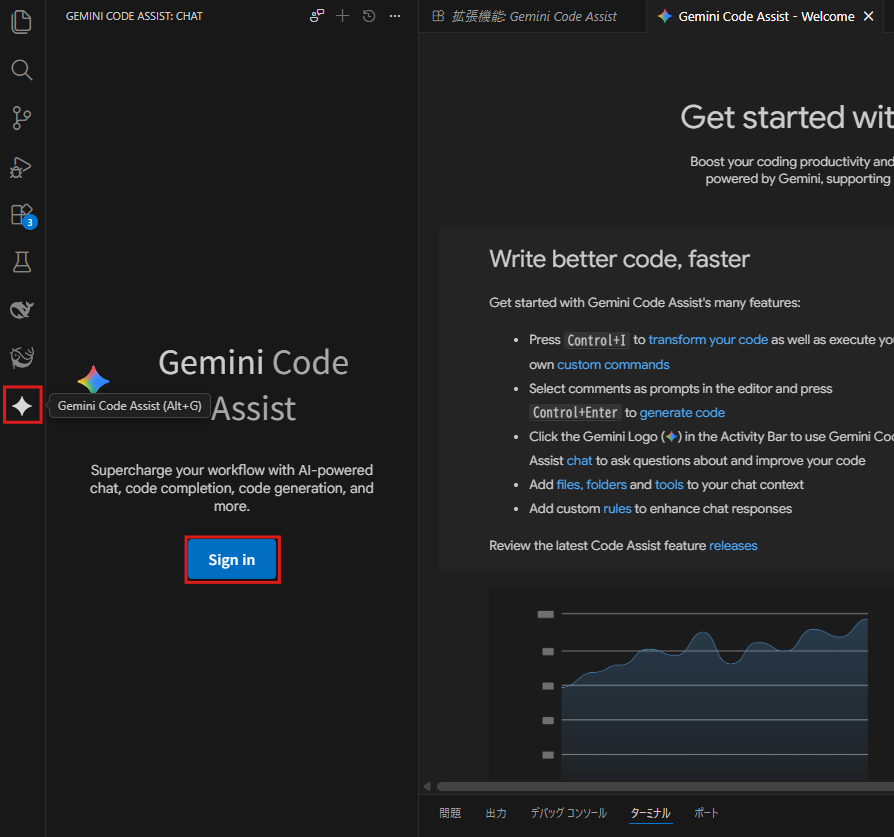This screenshot has width=894, height=837.
Task: Open chat history clock icon
Action: click(369, 16)
